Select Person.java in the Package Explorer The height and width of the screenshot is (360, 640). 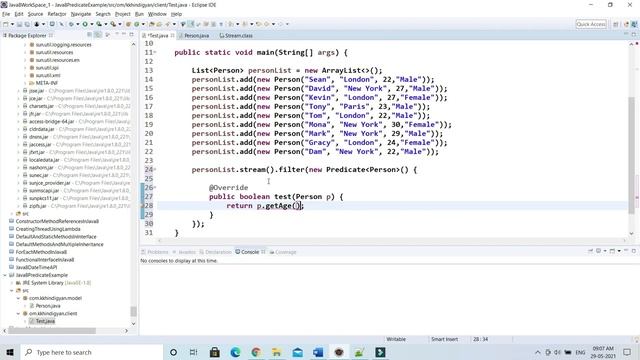click(48, 306)
